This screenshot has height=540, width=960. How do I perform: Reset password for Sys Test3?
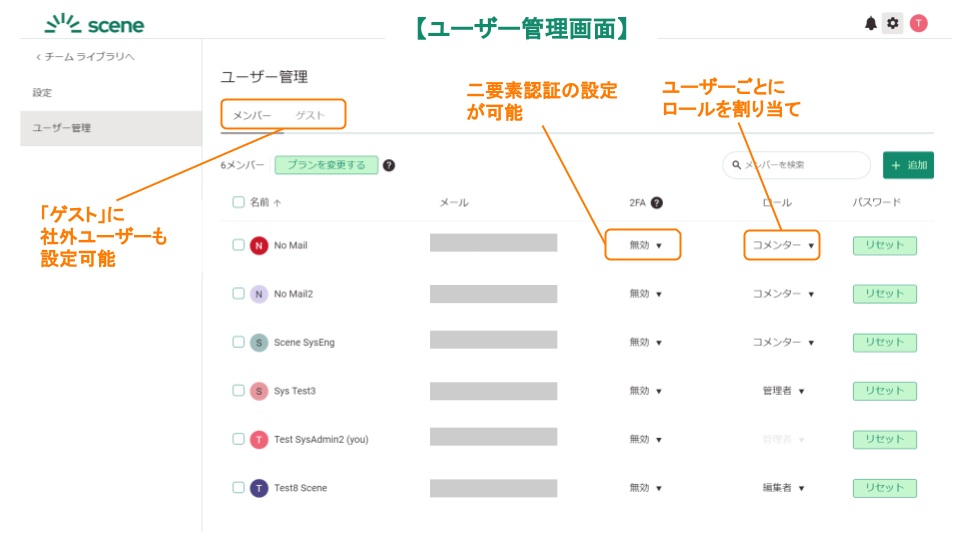pyautogui.click(x=885, y=391)
